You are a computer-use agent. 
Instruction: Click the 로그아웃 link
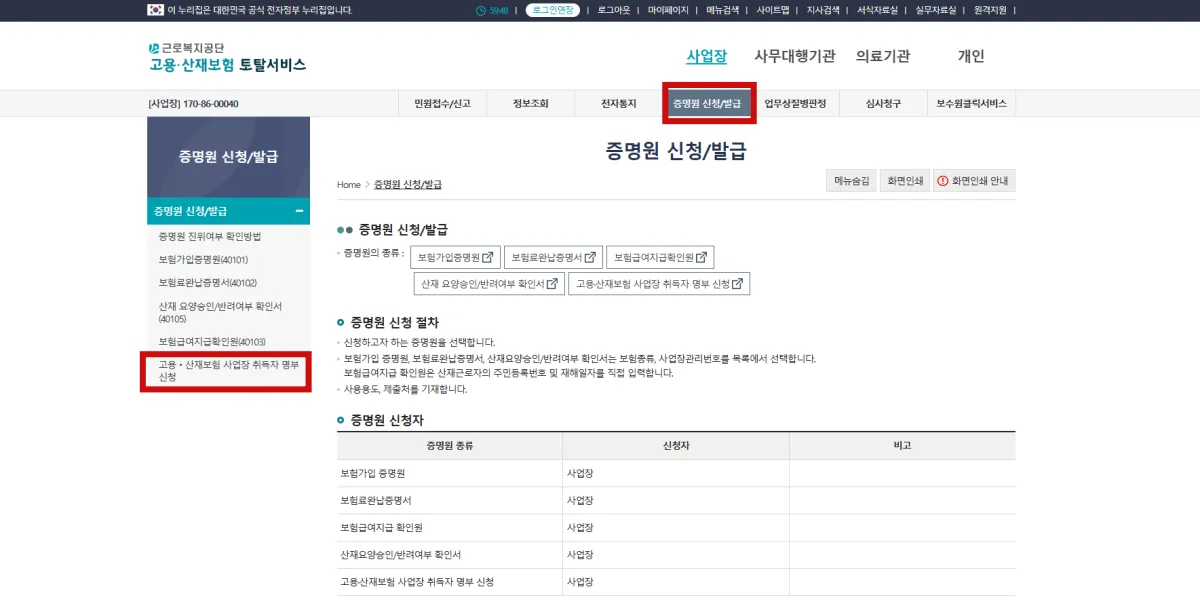point(614,10)
